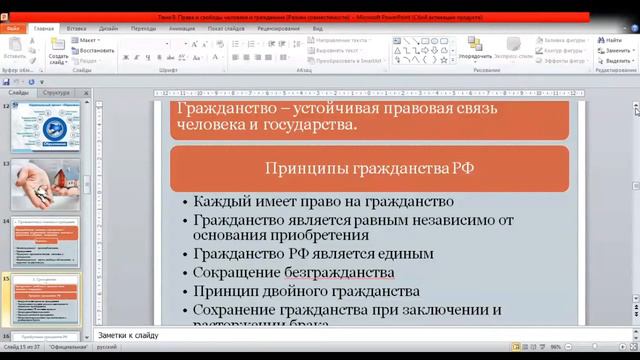Start slideshow view from status bar
640x360 pixels.
click(x=542, y=347)
